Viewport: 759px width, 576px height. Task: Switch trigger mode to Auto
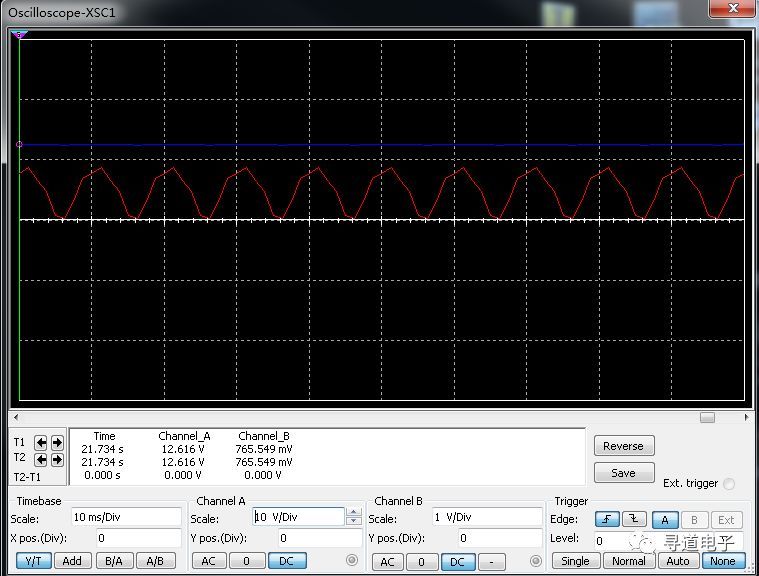[678, 561]
